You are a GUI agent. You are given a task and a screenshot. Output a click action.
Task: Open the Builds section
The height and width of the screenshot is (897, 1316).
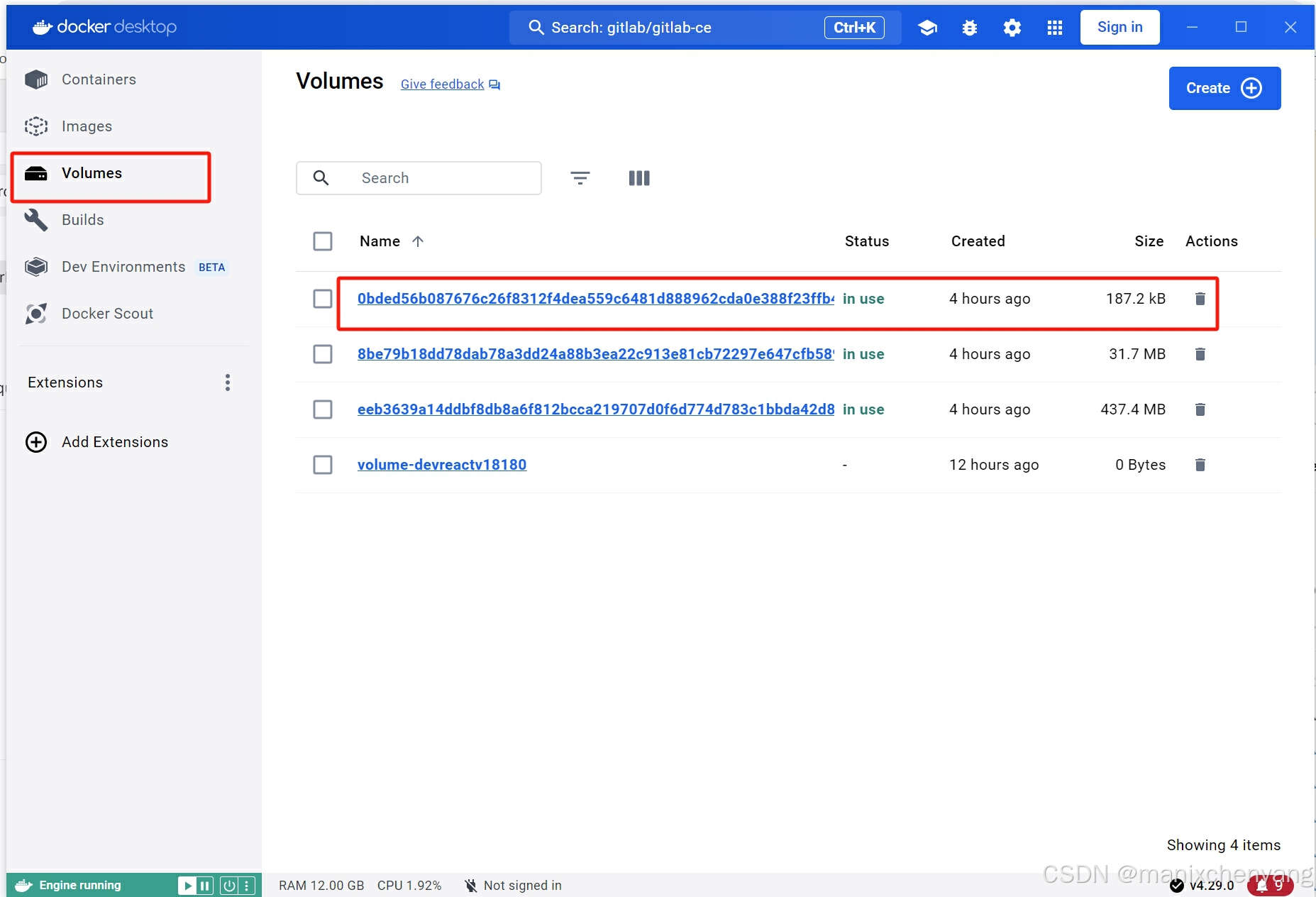tap(83, 220)
